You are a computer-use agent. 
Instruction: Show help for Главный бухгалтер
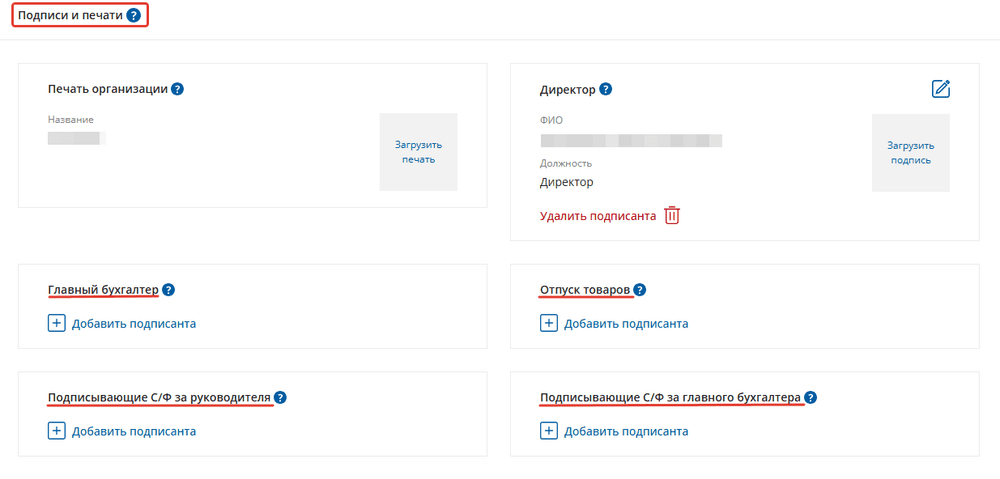[x=168, y=290]
